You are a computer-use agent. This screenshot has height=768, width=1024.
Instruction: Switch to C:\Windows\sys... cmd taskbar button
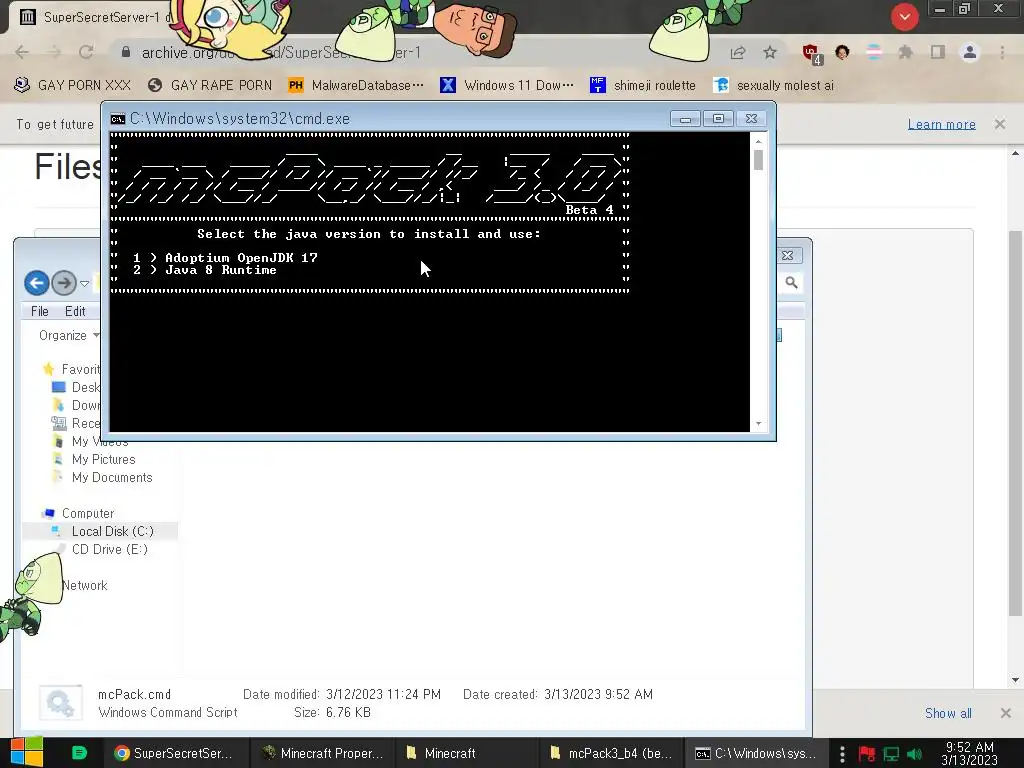click(756, 753)
